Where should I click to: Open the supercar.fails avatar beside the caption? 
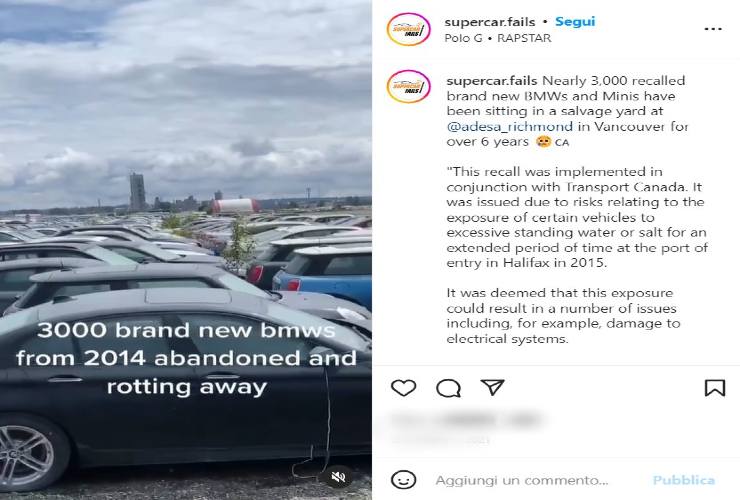point(409,86)
